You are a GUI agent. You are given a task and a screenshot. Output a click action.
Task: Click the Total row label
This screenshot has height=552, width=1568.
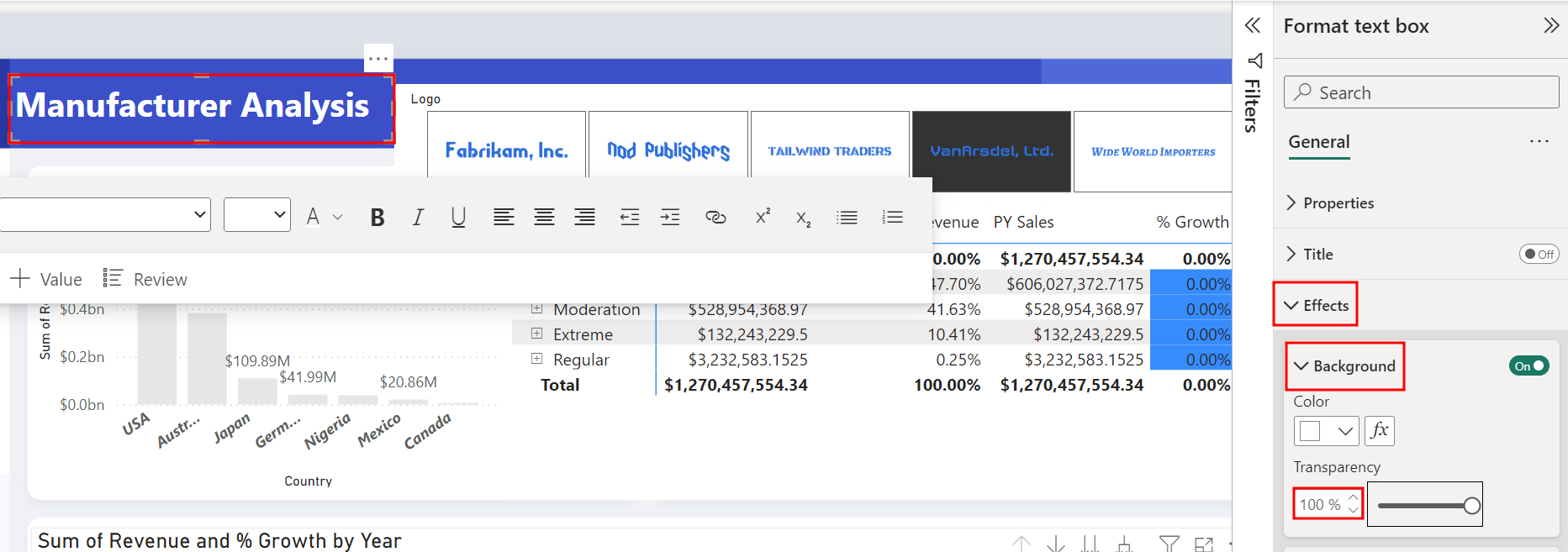560,385
